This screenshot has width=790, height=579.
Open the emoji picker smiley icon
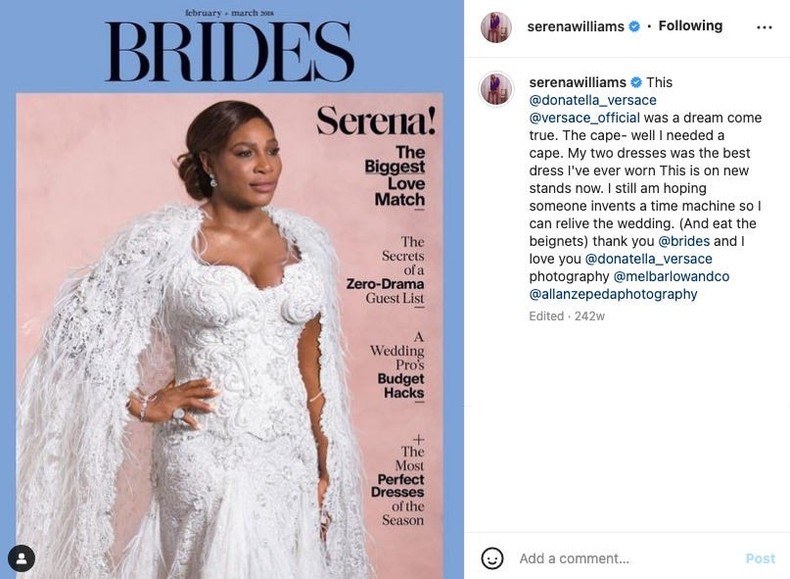(x=492, y=558)
